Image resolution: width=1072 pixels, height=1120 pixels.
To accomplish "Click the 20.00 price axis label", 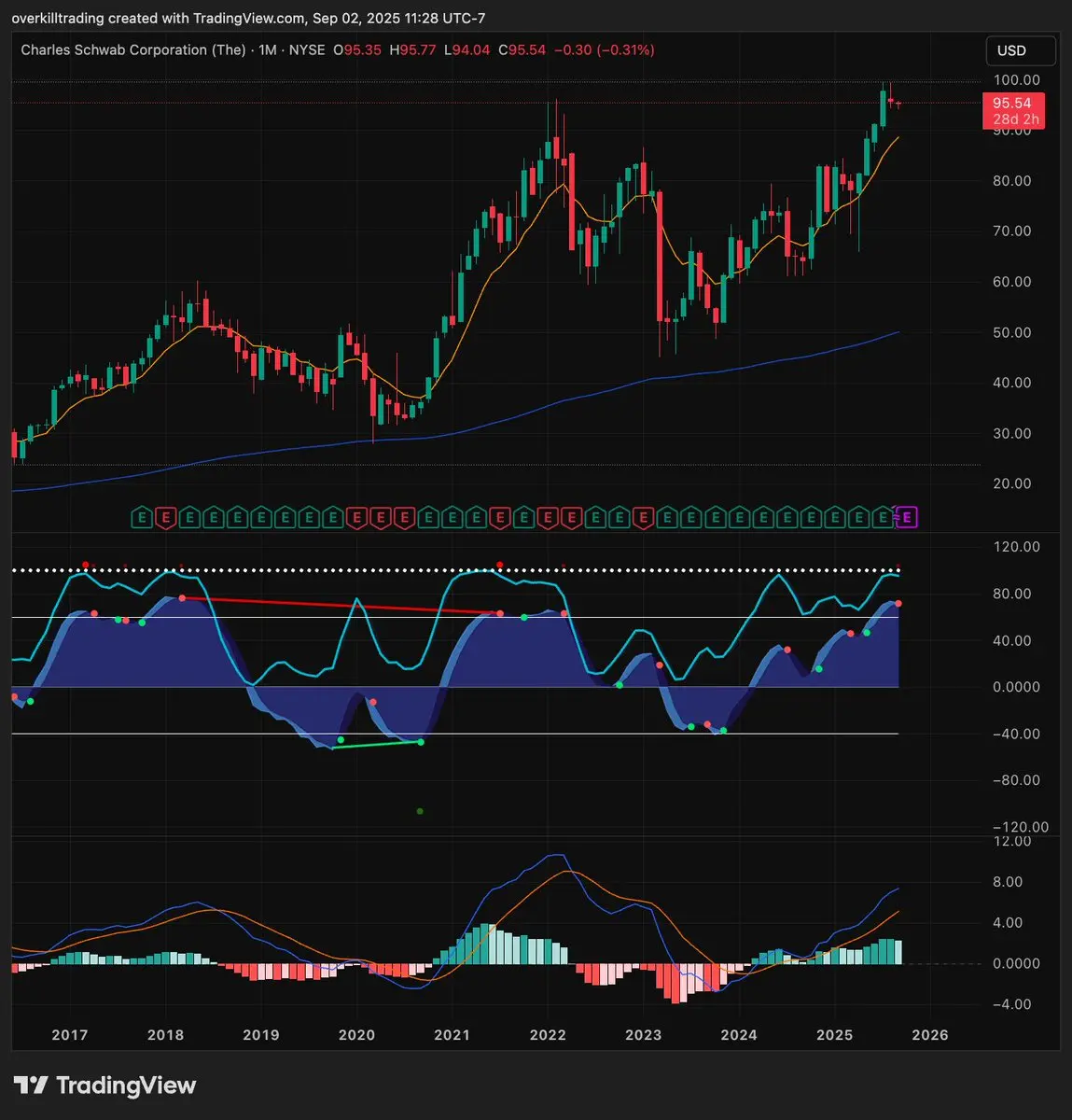I will click(x=1012, y=483).
